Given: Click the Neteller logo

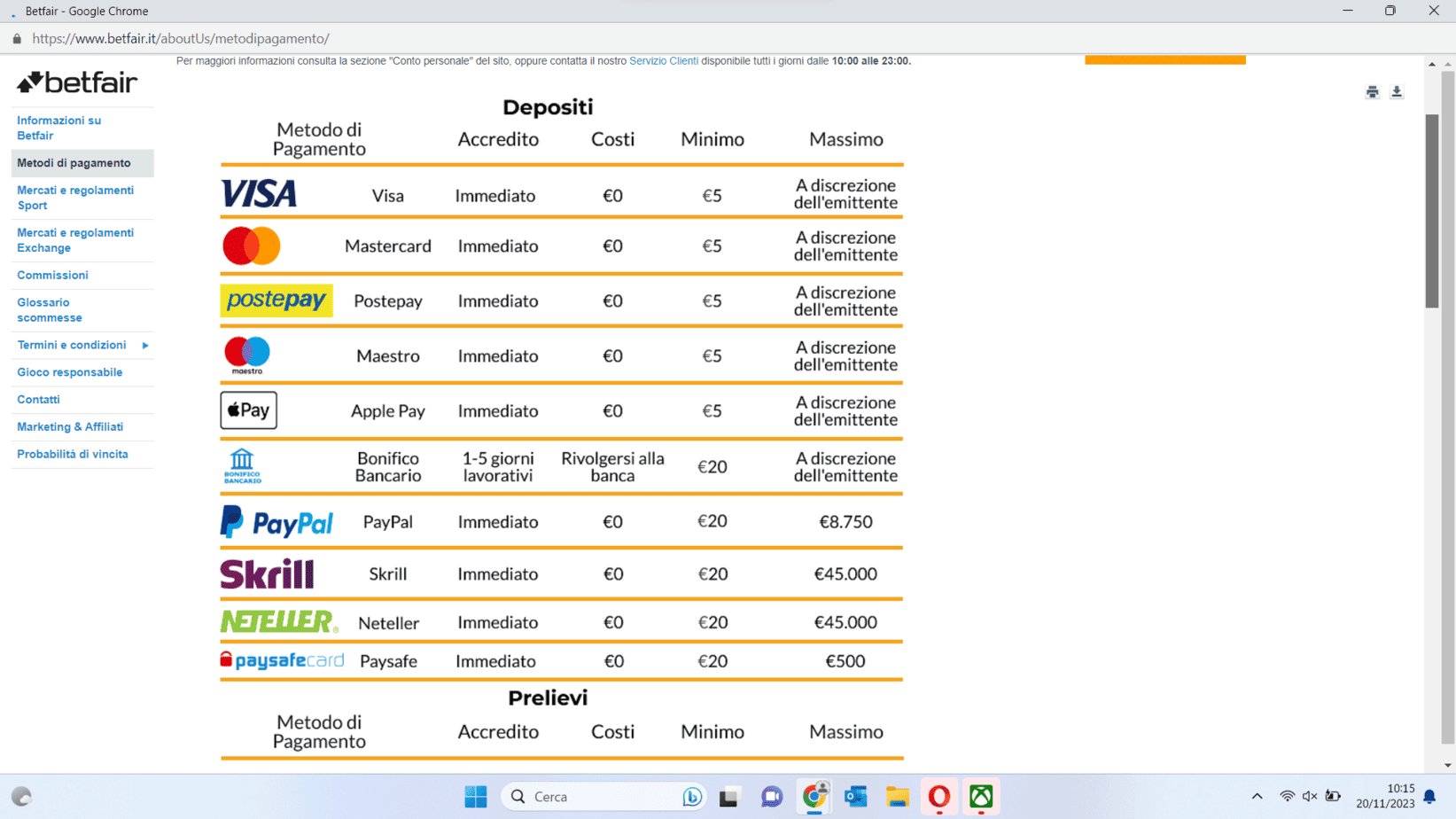Looking at the screenshot, I should tap(279, 621).
